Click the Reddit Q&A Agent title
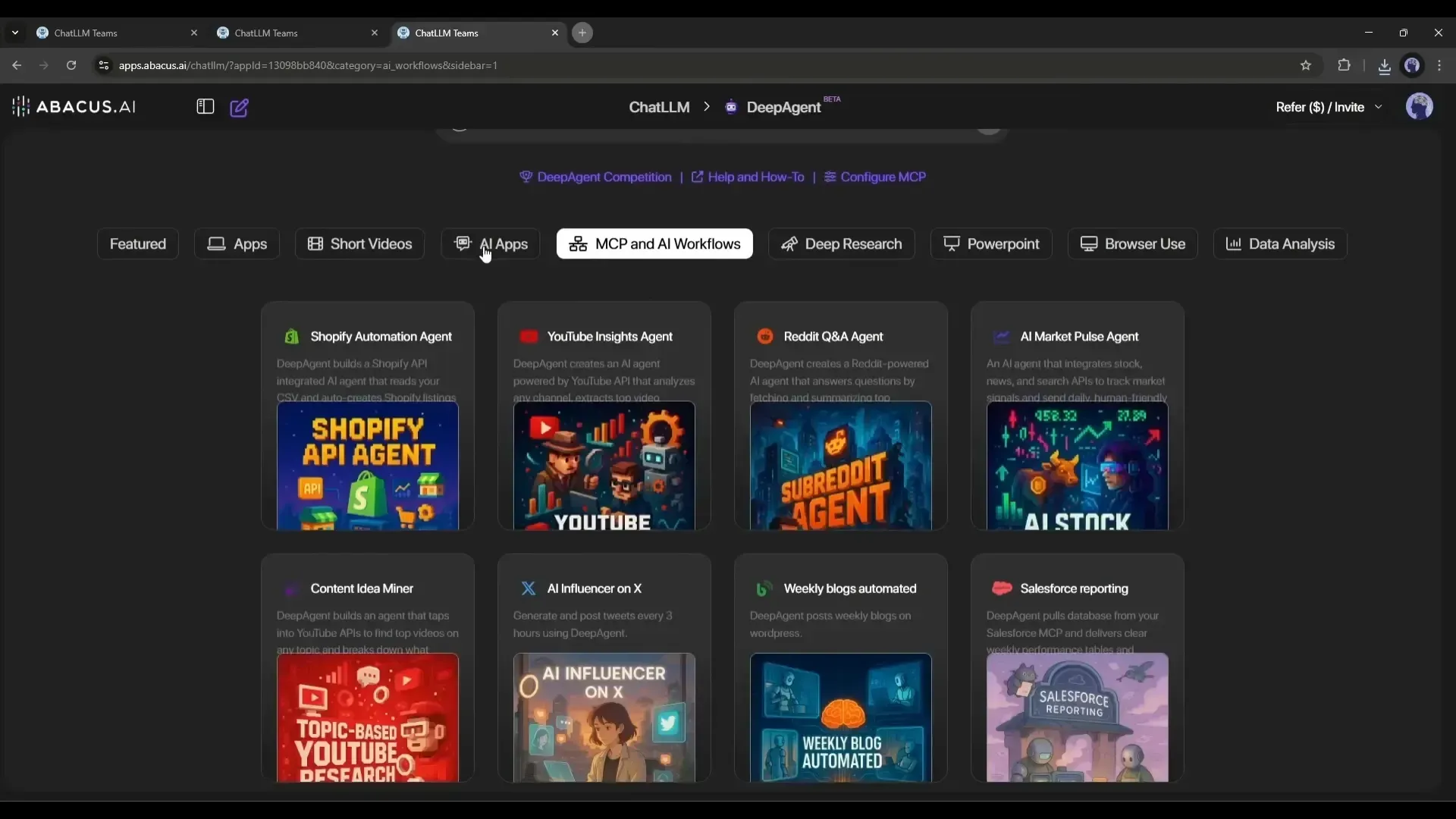 click(833, 336)
